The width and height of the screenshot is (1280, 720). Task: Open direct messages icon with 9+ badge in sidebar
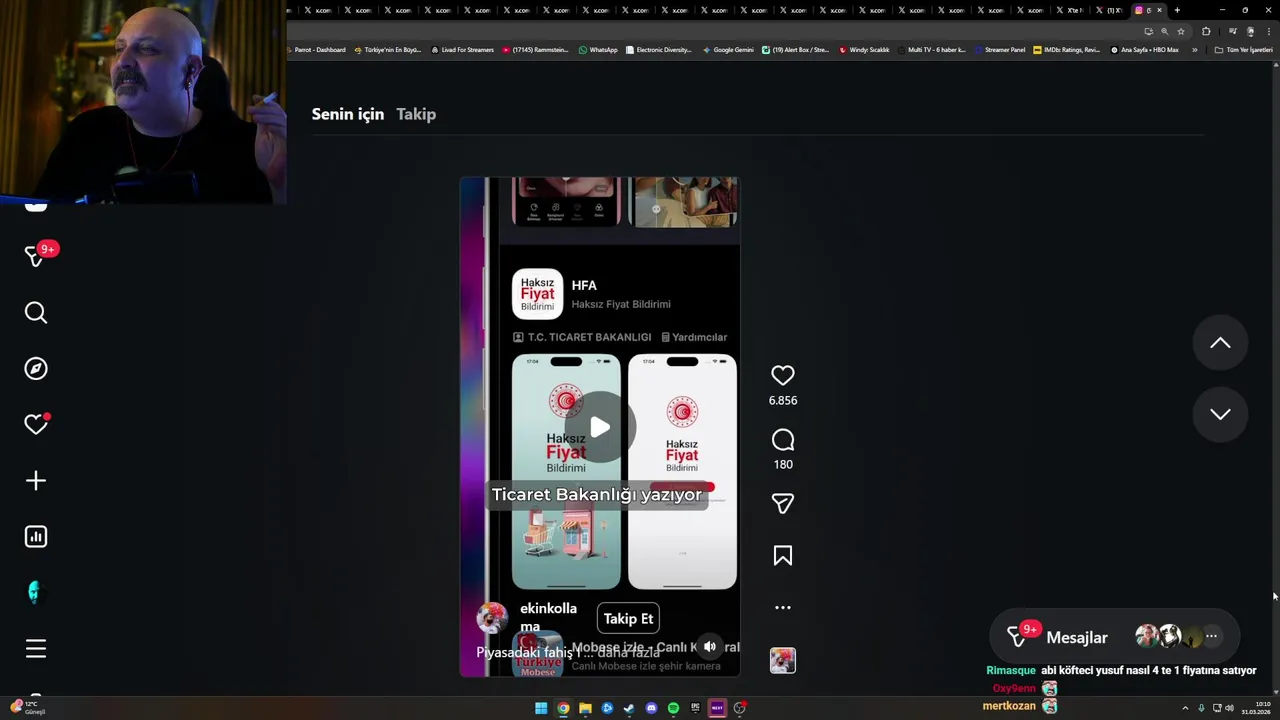tap(36, 256)
